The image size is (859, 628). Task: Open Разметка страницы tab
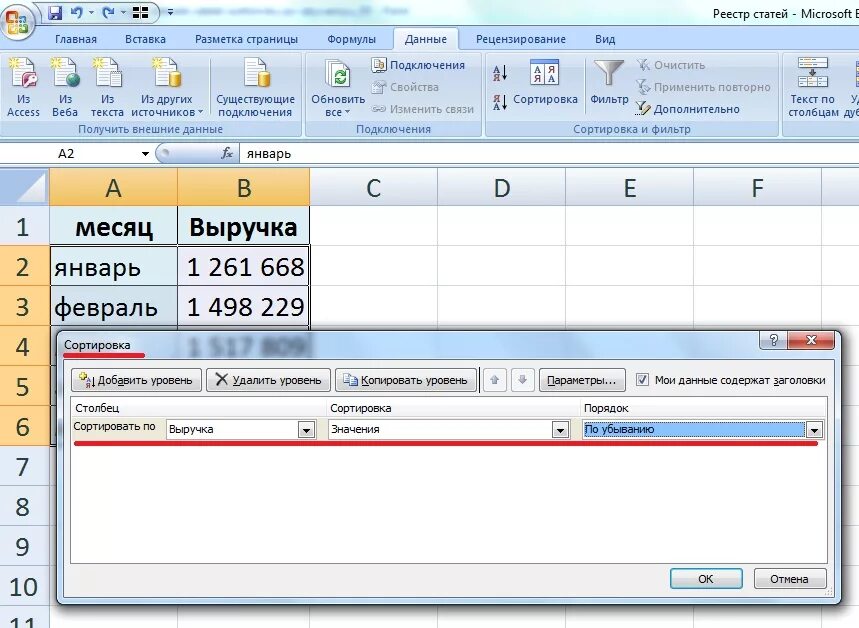(x=247, y=39)
